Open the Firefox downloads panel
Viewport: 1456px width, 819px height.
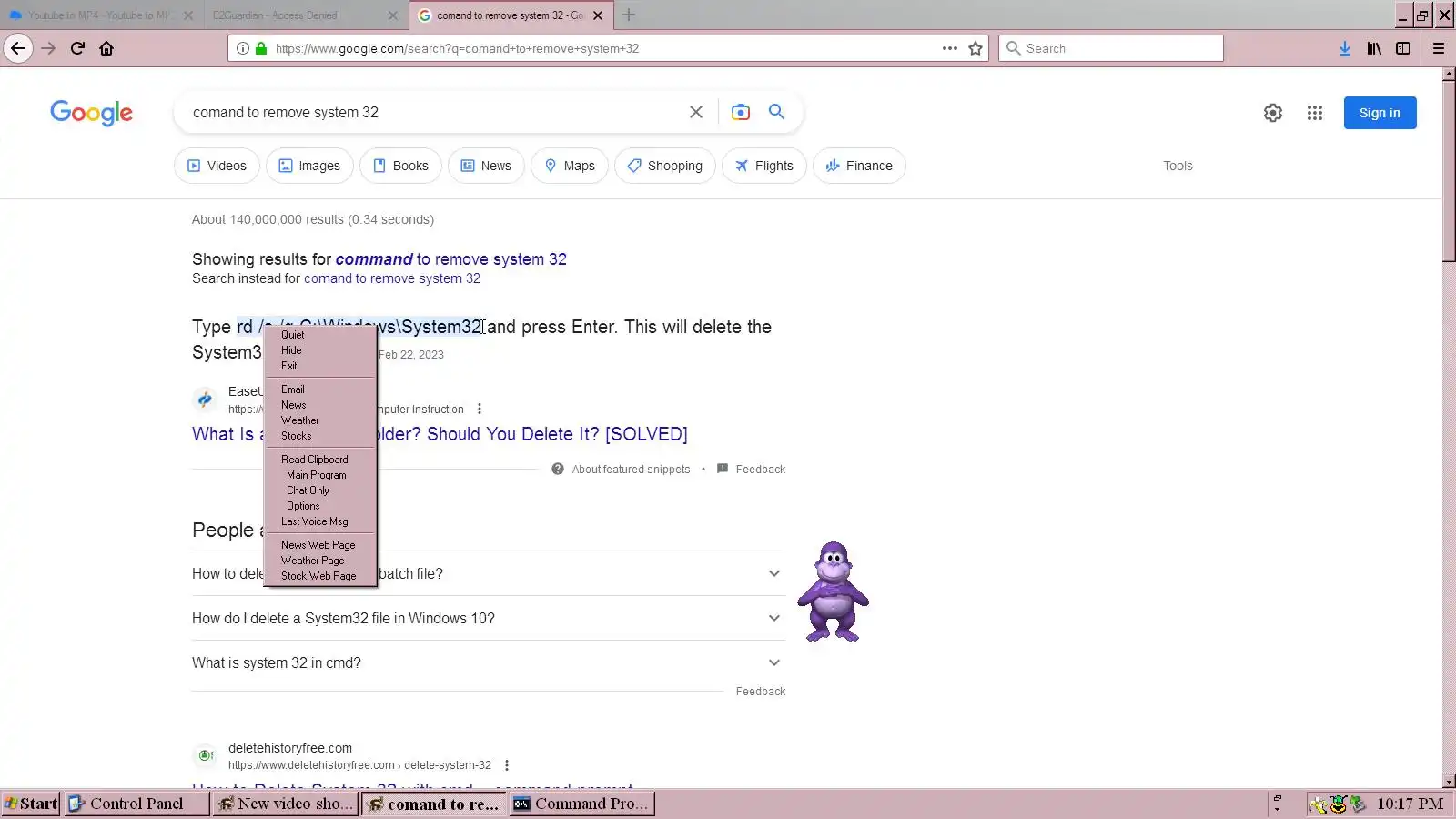pyautogui.click(x=1345, y=48)
